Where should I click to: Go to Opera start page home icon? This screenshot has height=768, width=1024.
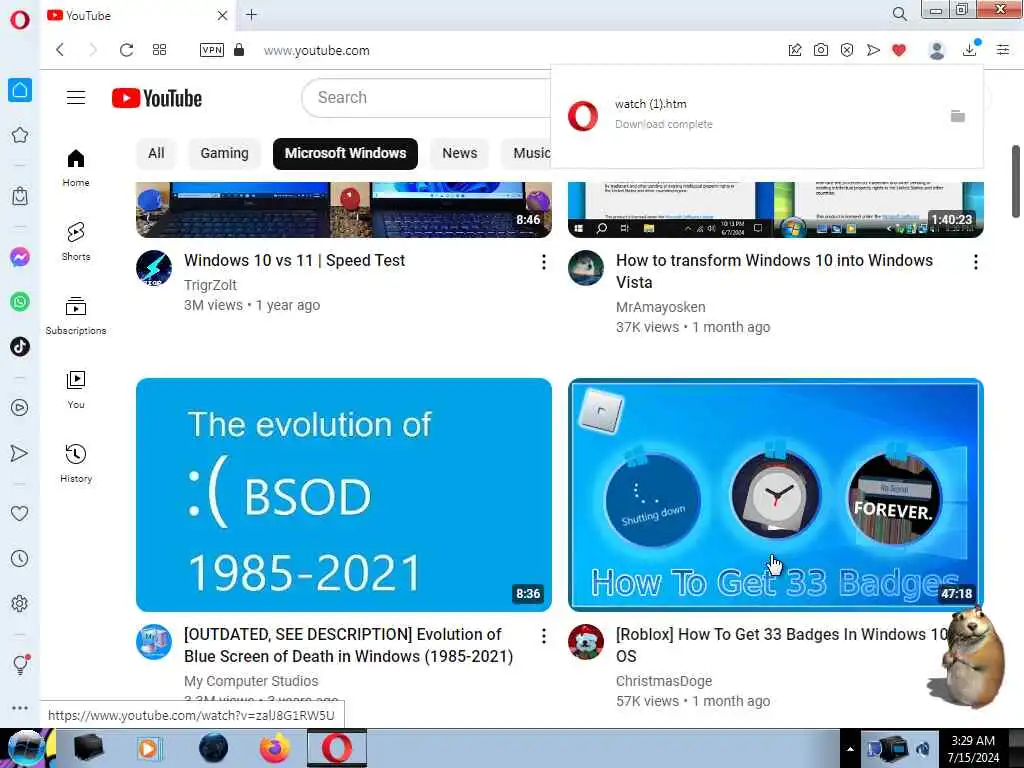point(20,90)
